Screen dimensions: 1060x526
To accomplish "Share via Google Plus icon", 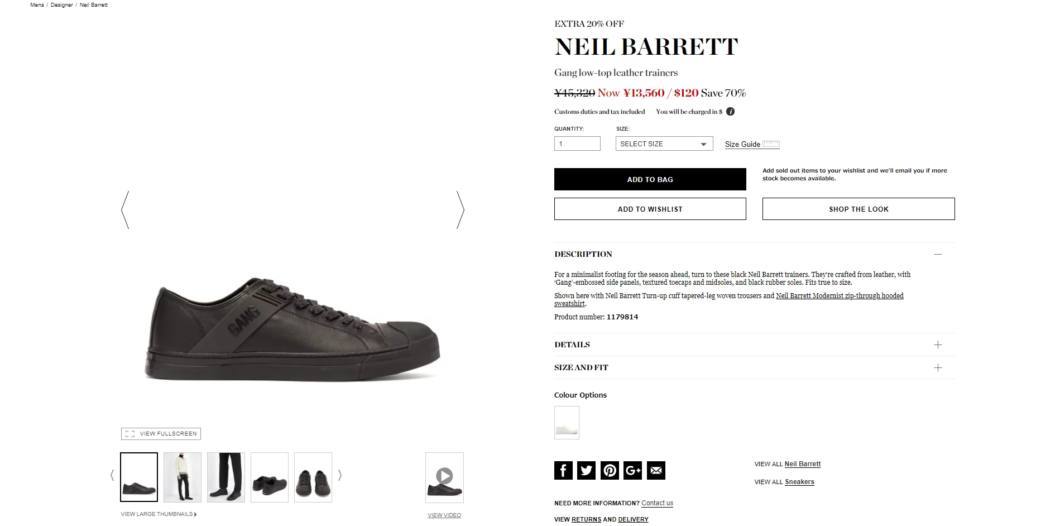I will 633,471.
